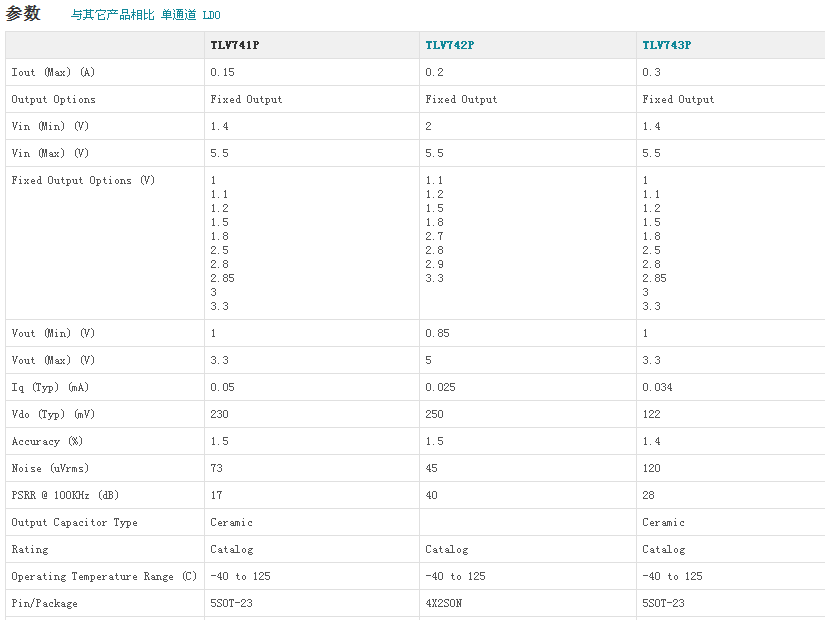Select the Iq (Typ) (mA) row label
Screen dimensions: 825x620
pyautogui.click(x=49, y=387)
